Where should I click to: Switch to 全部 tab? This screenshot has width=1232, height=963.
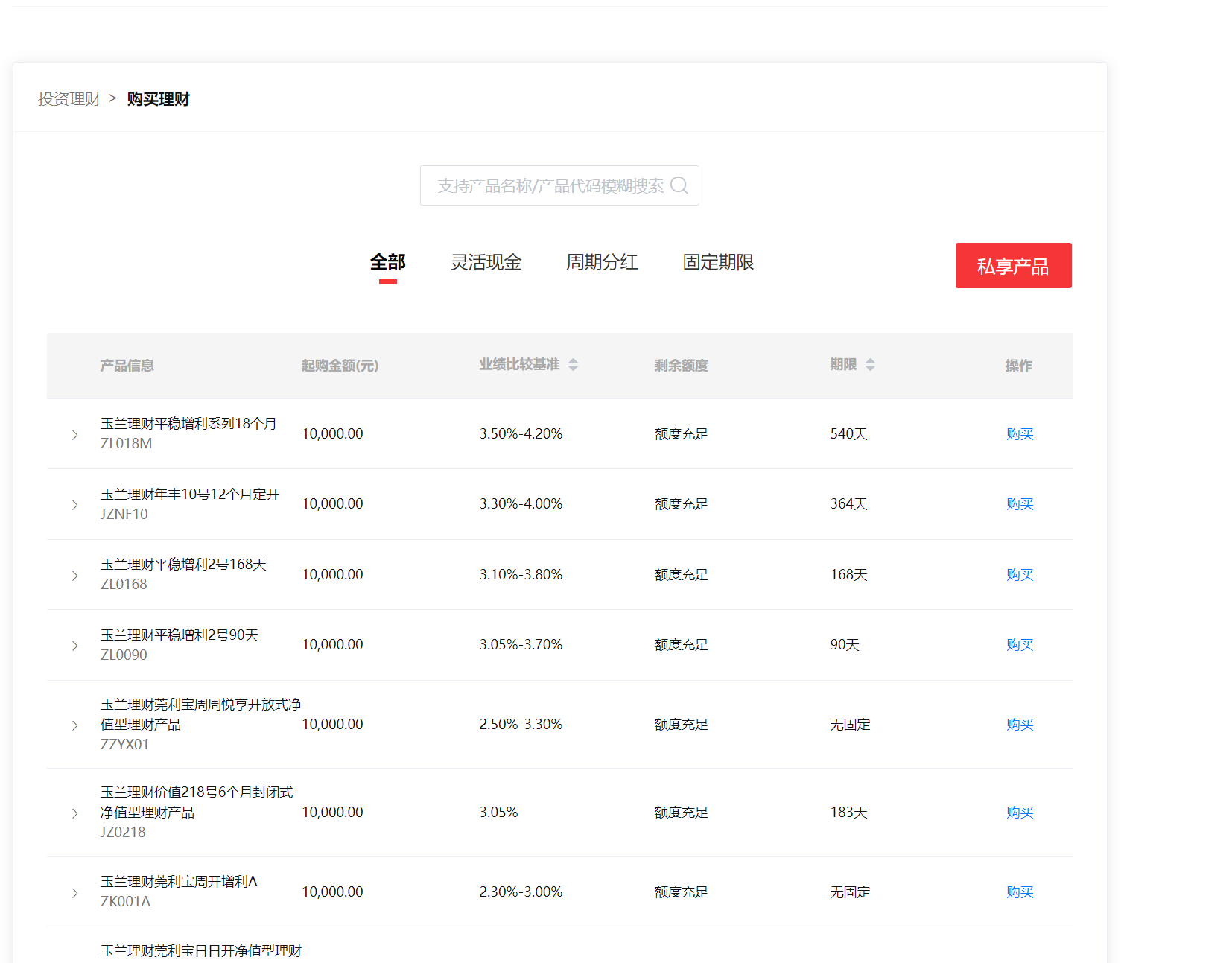click(387, 262)
